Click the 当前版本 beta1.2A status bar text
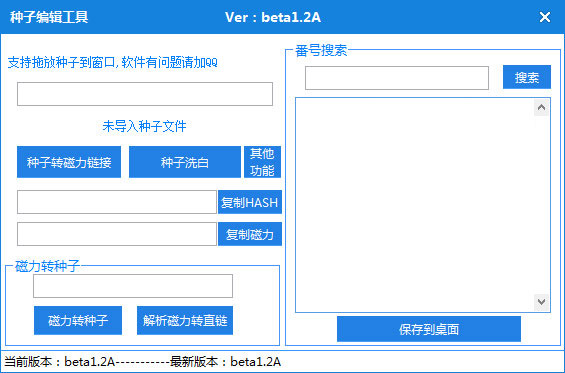Image resolution: width=565 pixels, height=373 pixels. coord(59,361)
